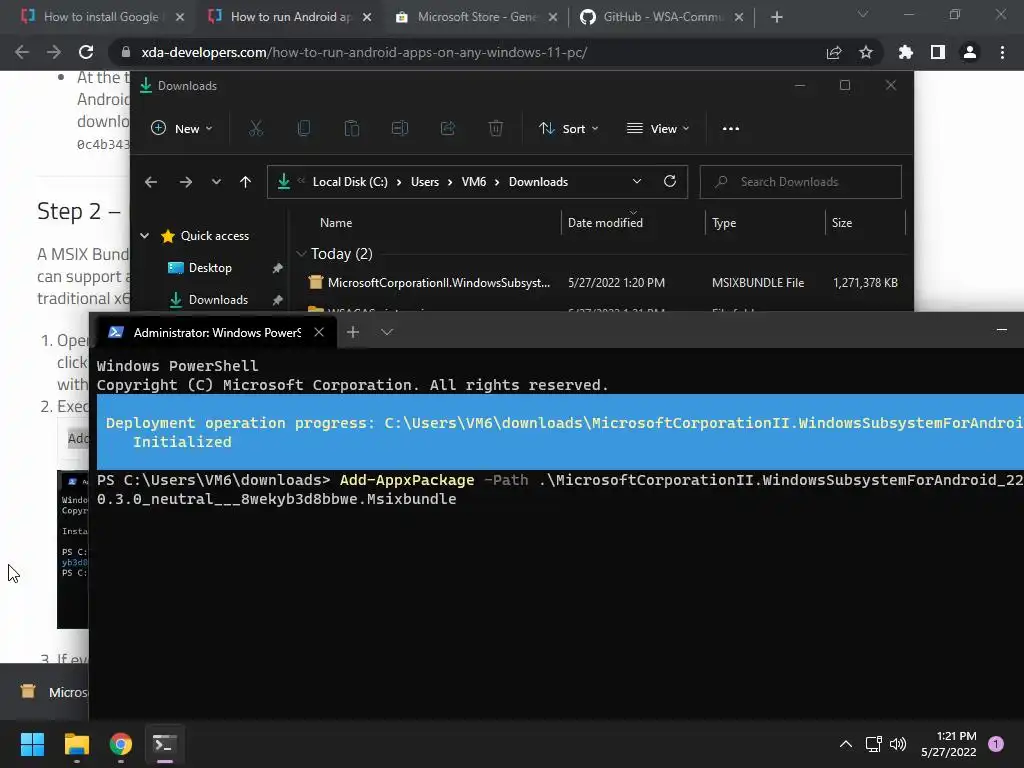Open Chrome profile avatar

pos(970,52)
